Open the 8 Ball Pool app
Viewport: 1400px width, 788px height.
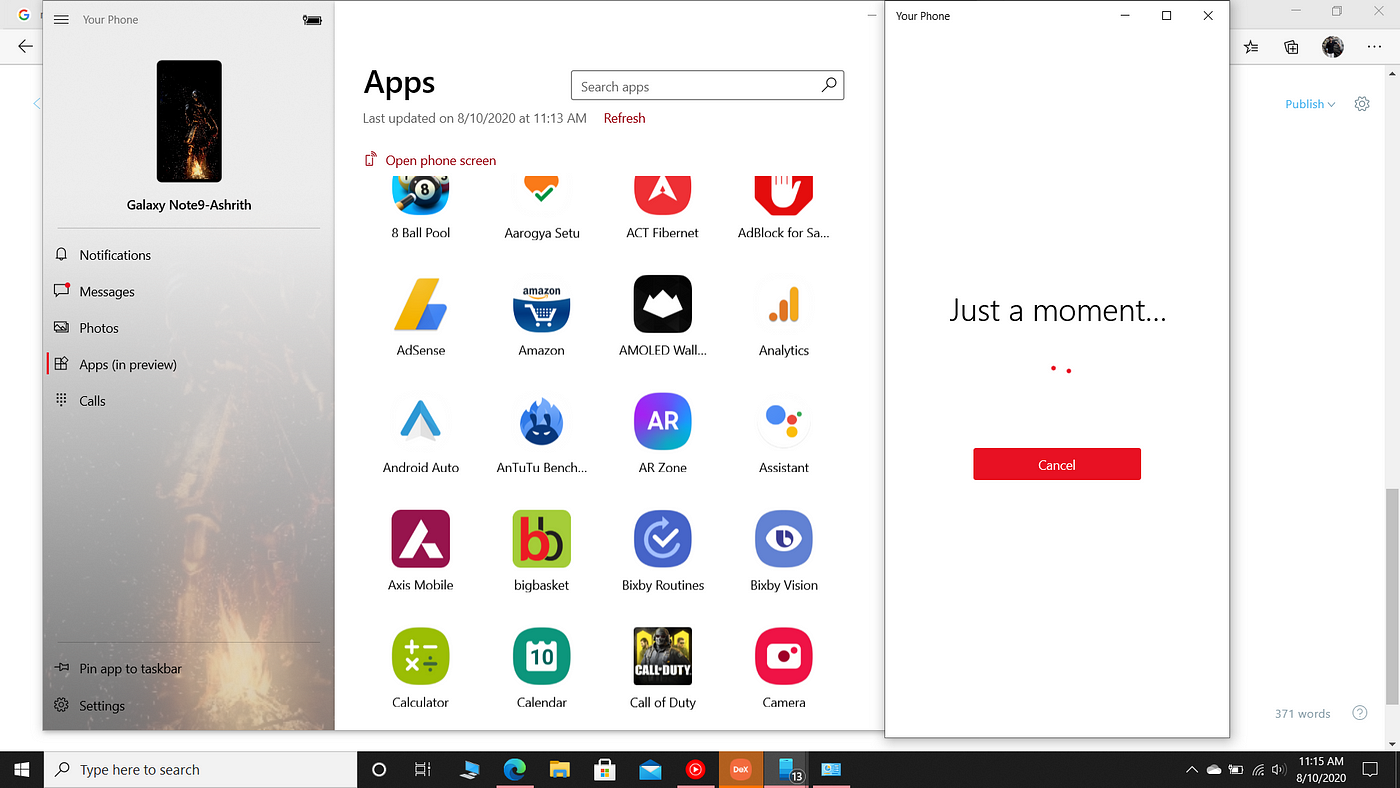click(x=420, y=195)
